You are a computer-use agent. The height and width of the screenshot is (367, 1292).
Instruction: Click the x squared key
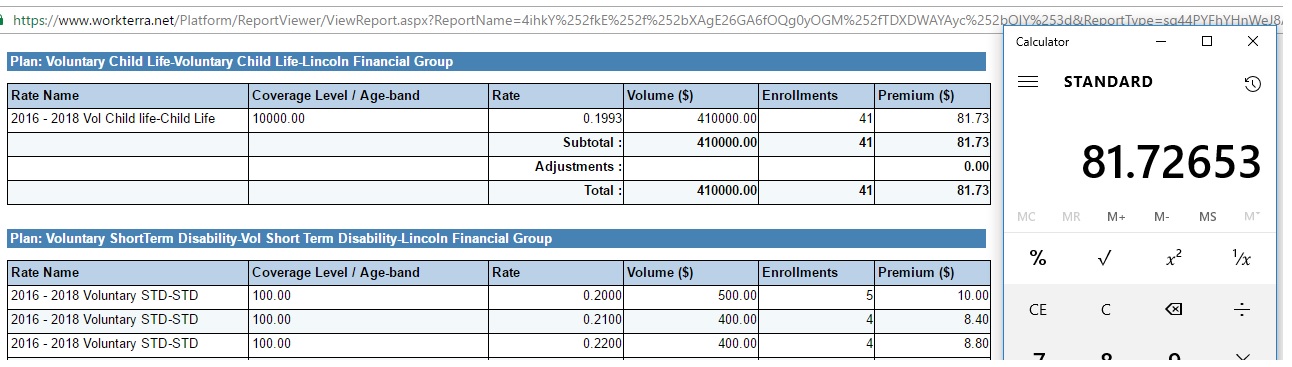click(x=1174, y=258)
